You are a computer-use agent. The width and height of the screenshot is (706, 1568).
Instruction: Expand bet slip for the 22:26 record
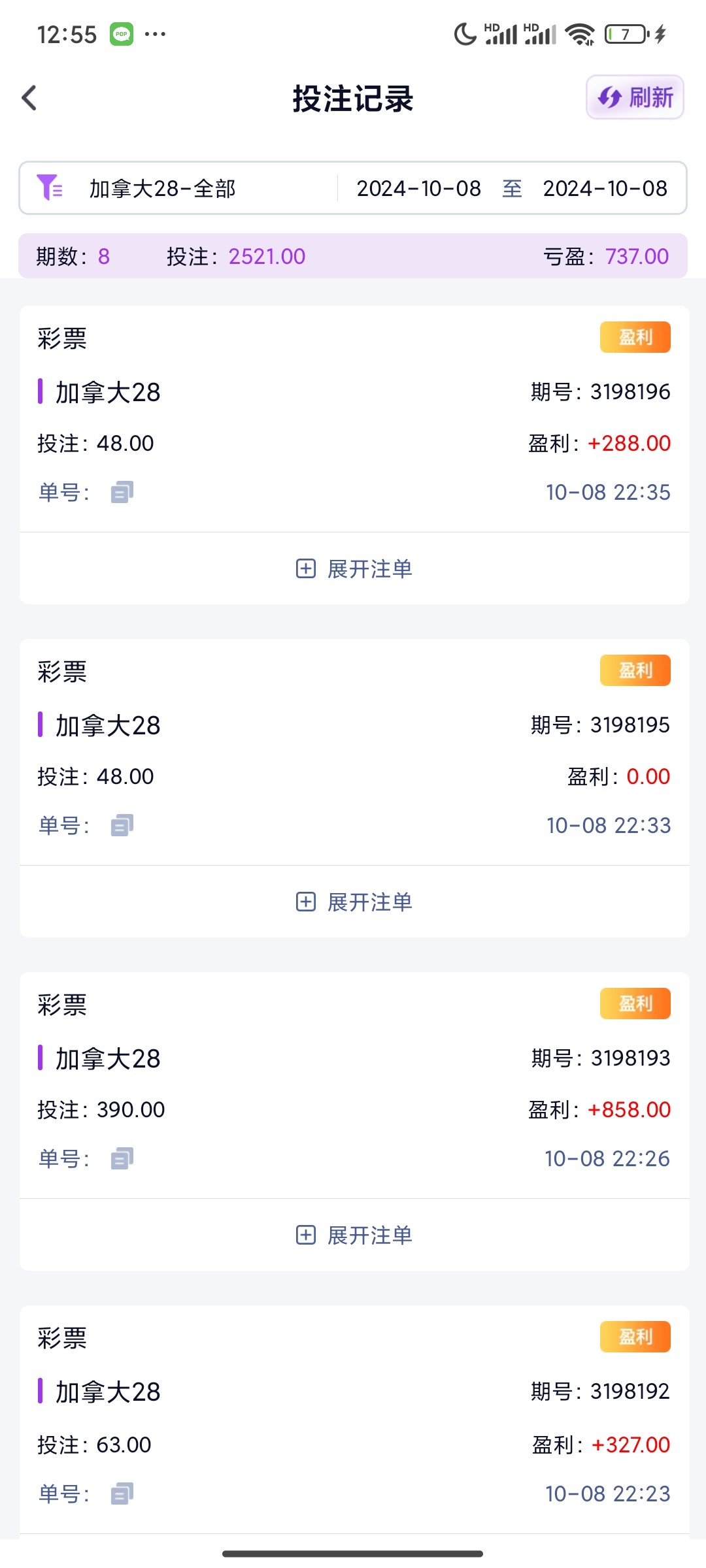click(354, 1235)
